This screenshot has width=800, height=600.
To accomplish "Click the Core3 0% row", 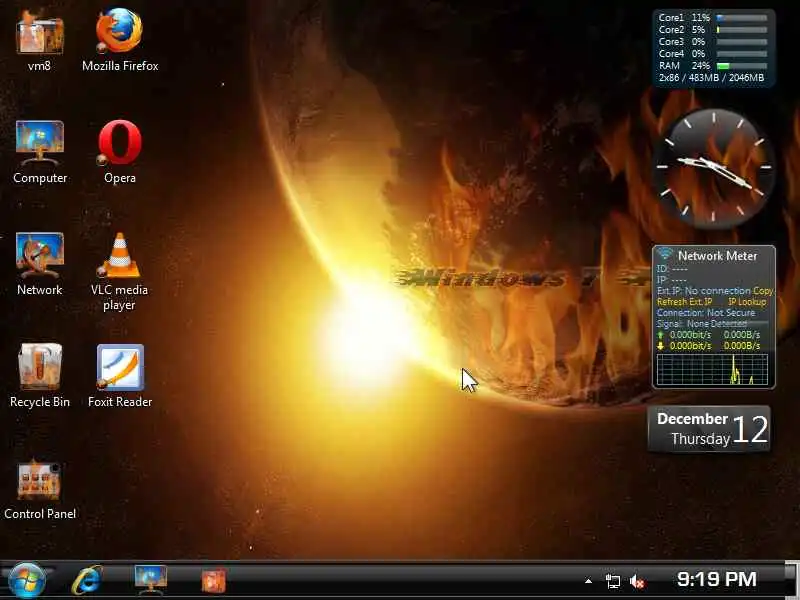I will click(x=713, y=42).
